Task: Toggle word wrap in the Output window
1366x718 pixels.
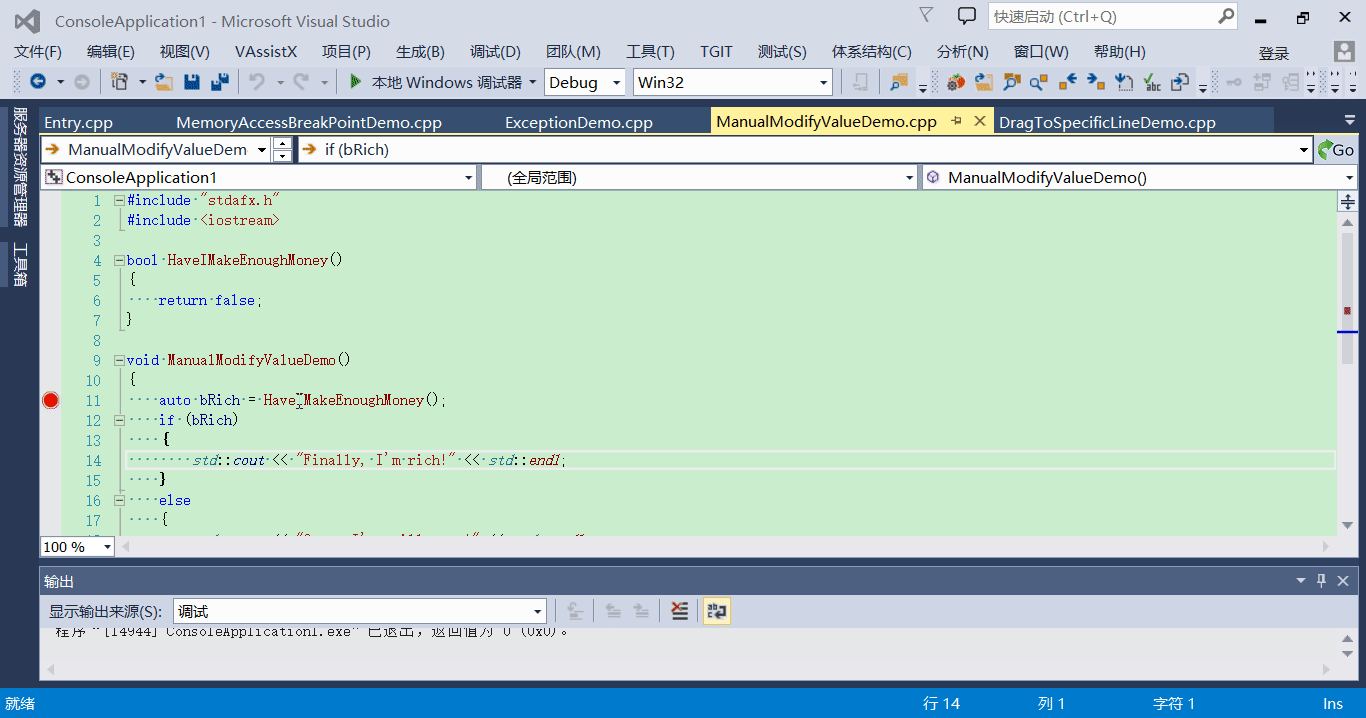Action: [x=716, y=610]
